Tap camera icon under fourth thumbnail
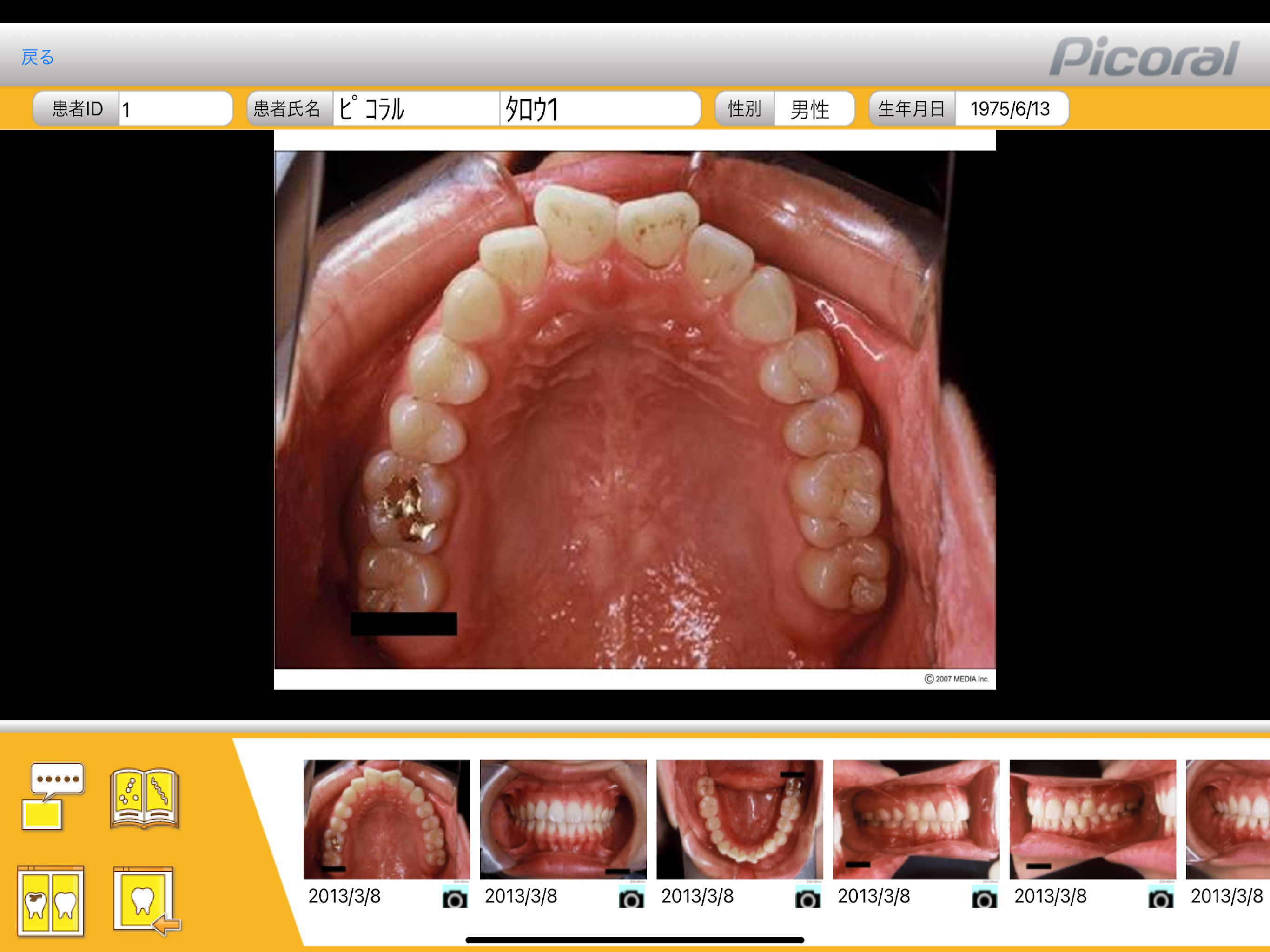1270x952 pixels. pyautogui.click(x=984, y=898)
